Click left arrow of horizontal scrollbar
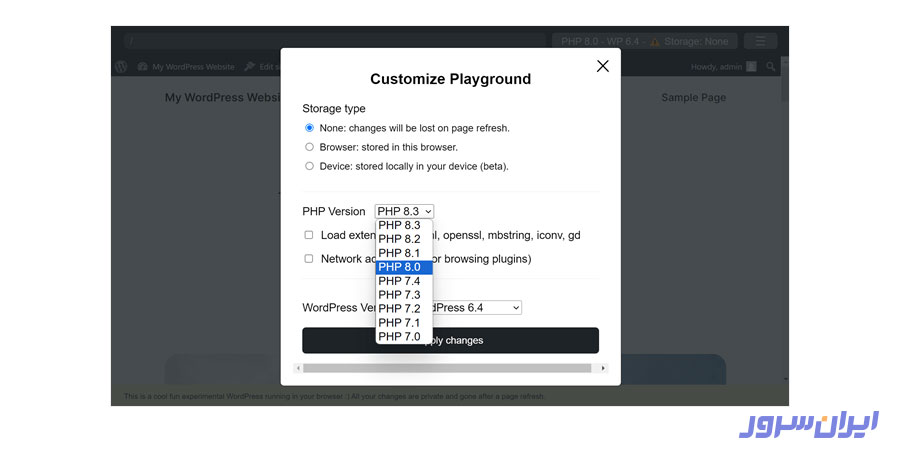The width and height of the screenshot is (900, 450). 297,368
